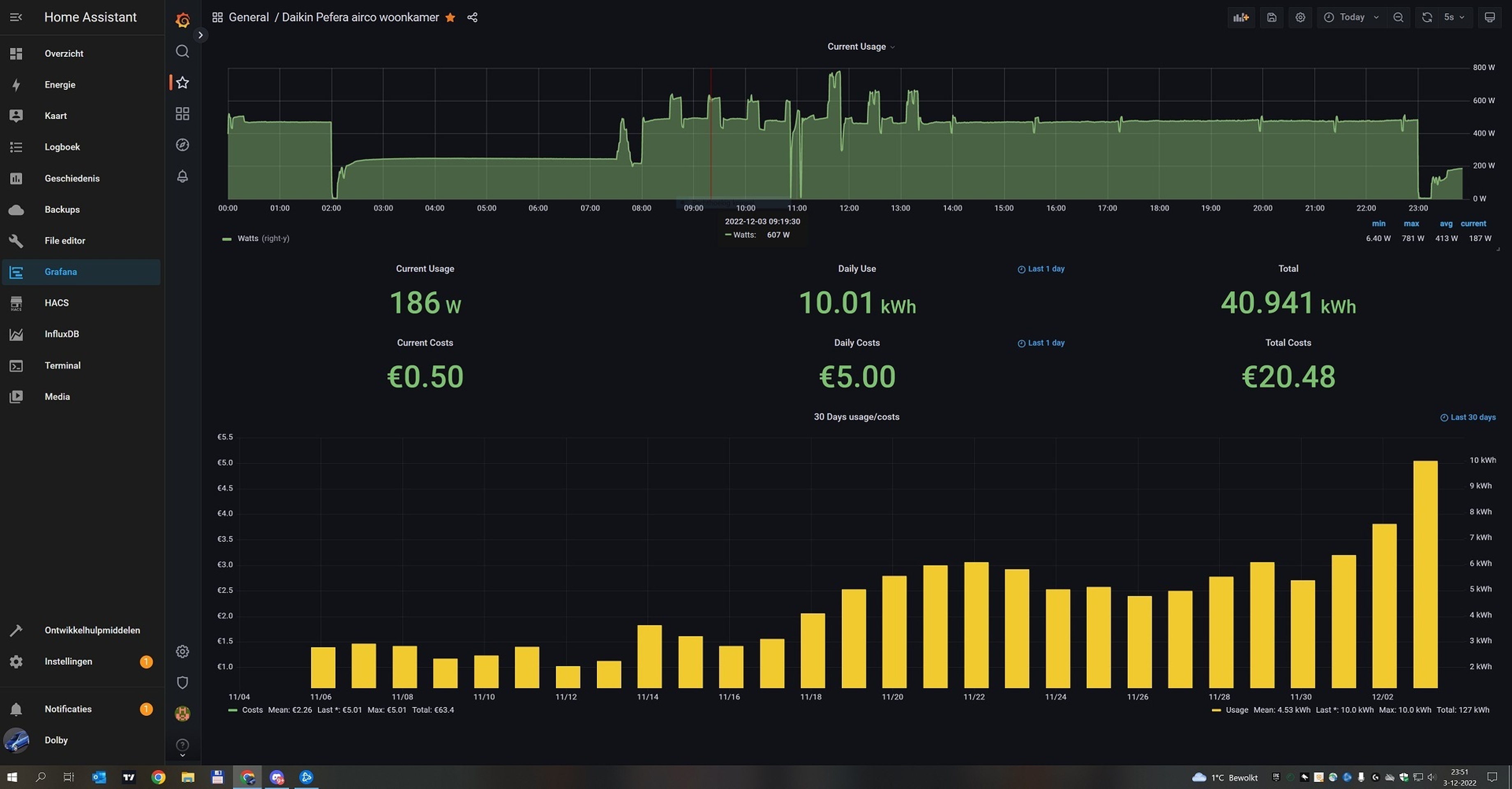Open the 5s refresh interval dropdown
The image size is (1512, 789).
coord(1453,18)
